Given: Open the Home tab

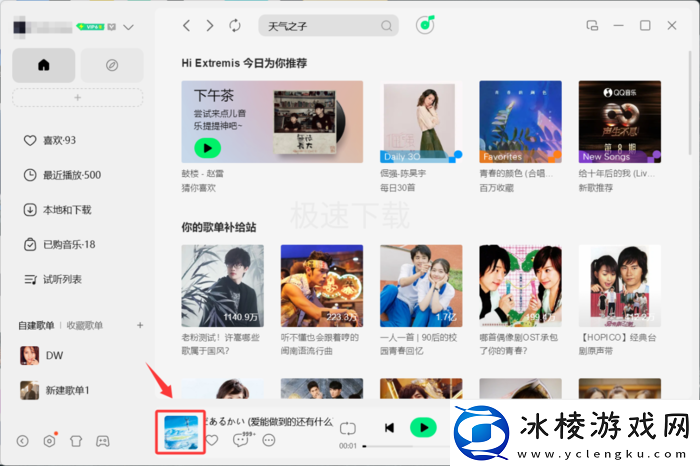Looking at the screenshot, I should tap(44, 65).
